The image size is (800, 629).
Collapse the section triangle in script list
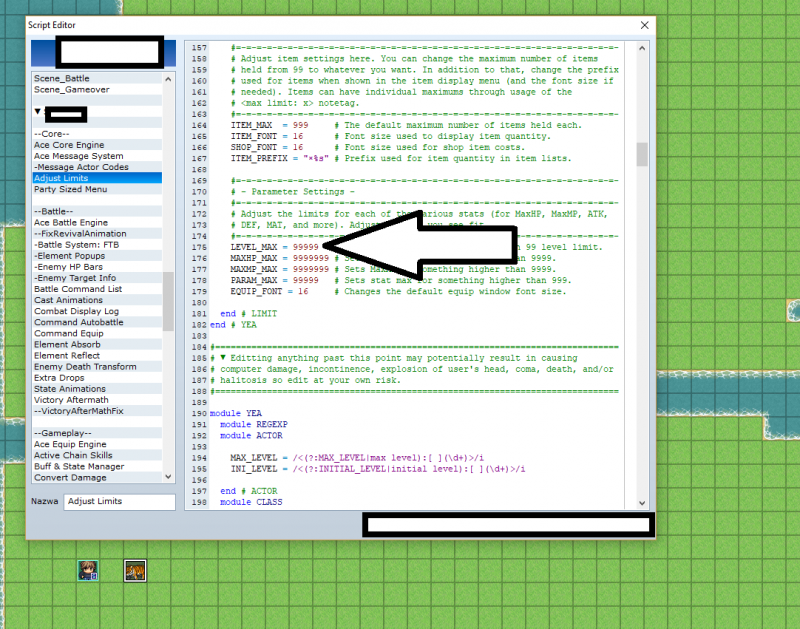tap(37, 111)
